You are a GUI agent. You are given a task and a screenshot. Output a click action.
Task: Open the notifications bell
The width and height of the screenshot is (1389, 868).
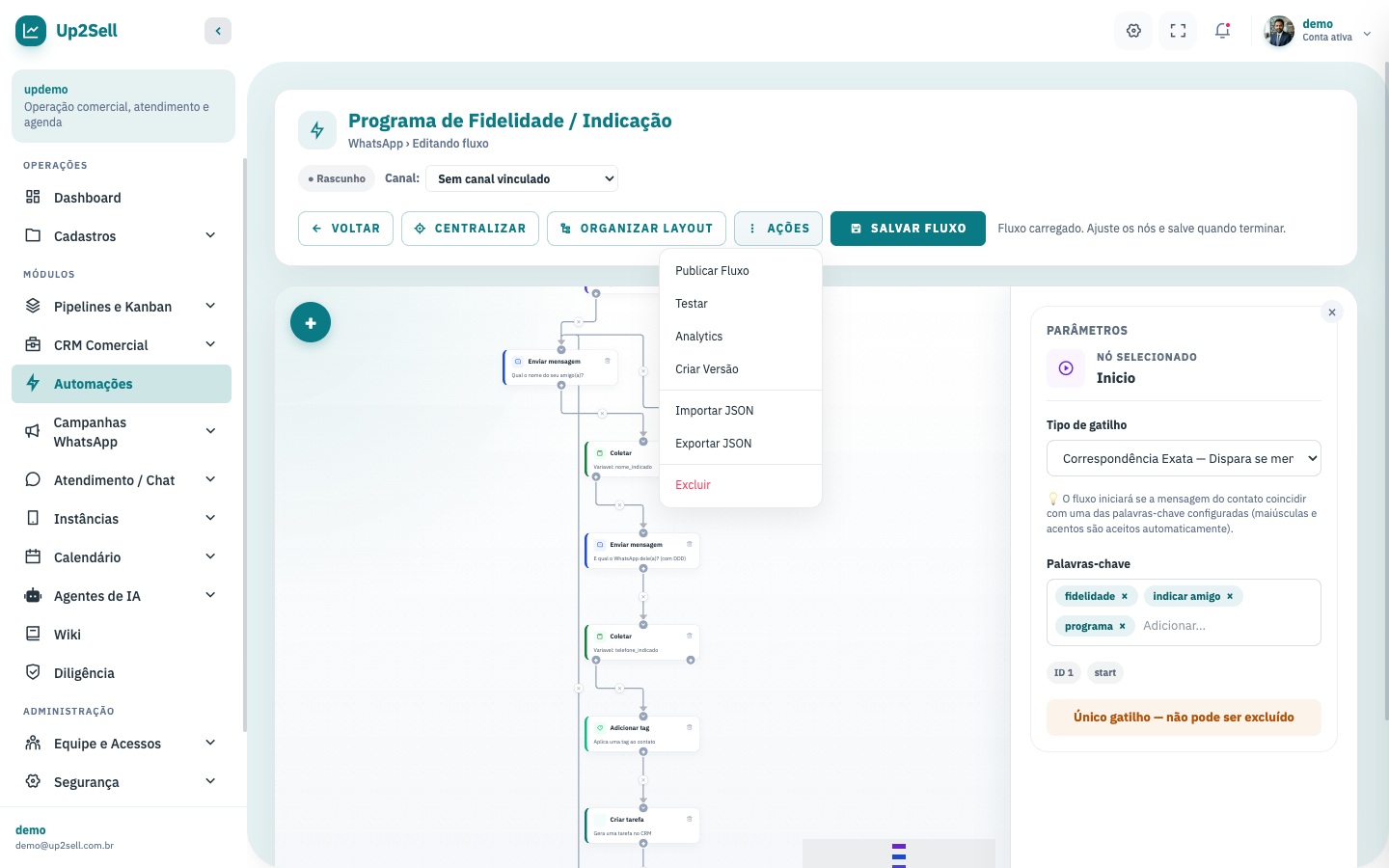pyautogui.click(x=1222, y=31)
